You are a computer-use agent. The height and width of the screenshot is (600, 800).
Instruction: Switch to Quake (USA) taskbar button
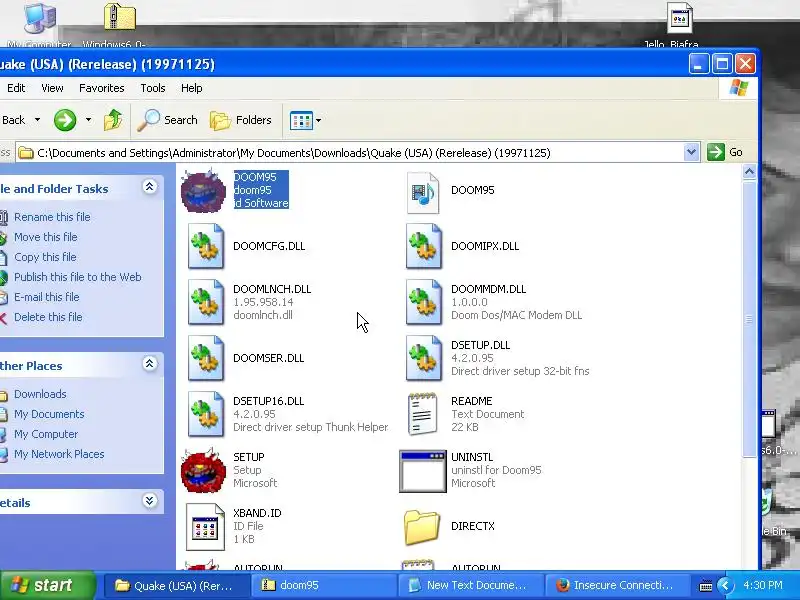[x=177, y=586]
